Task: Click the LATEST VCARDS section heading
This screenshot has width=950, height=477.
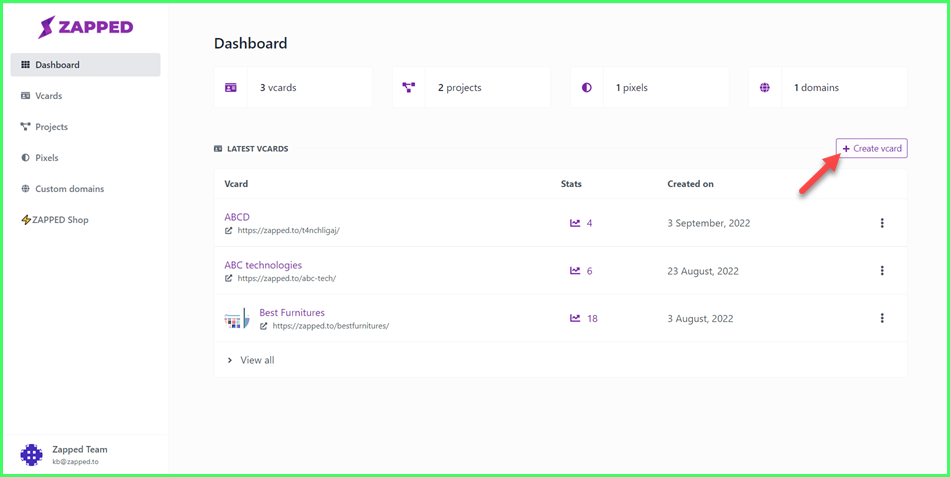Action: (x=257, y=148)
